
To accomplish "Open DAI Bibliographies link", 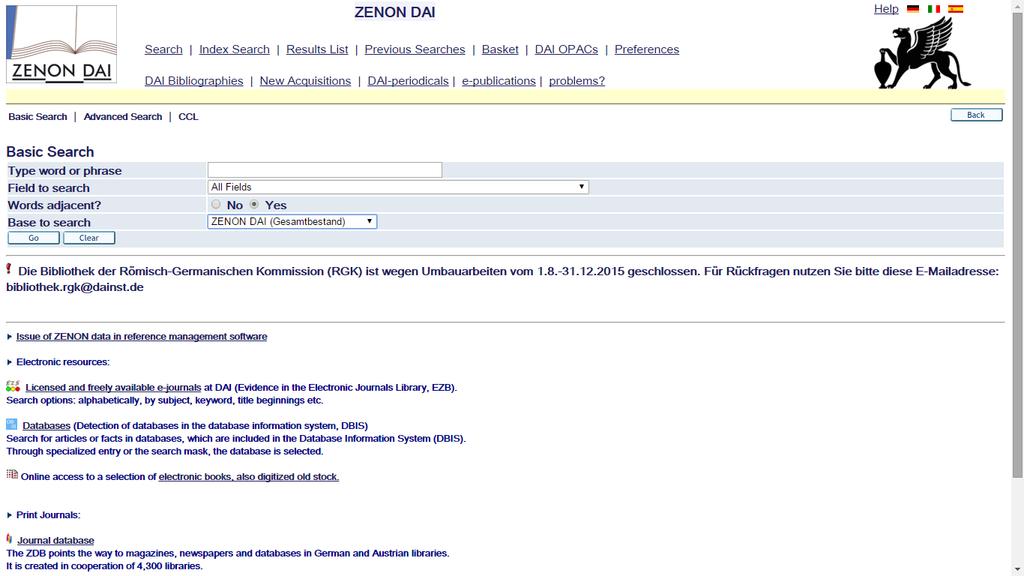I will pyautogui.click(x=194, y=81).
